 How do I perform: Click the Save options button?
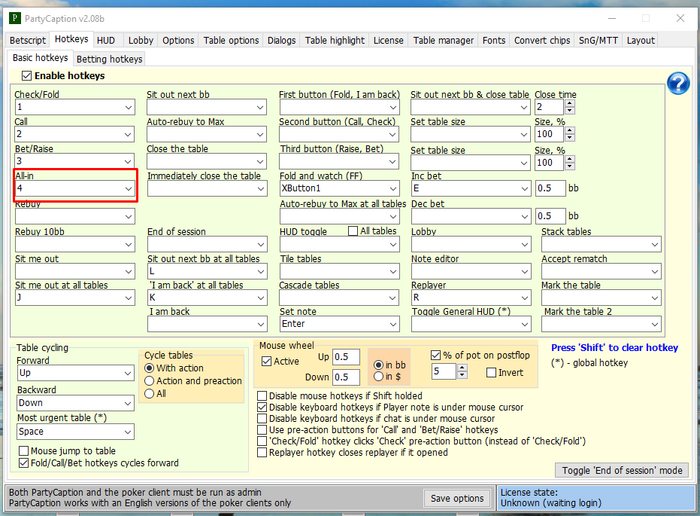pyautogui.click(x=457, y=498)
